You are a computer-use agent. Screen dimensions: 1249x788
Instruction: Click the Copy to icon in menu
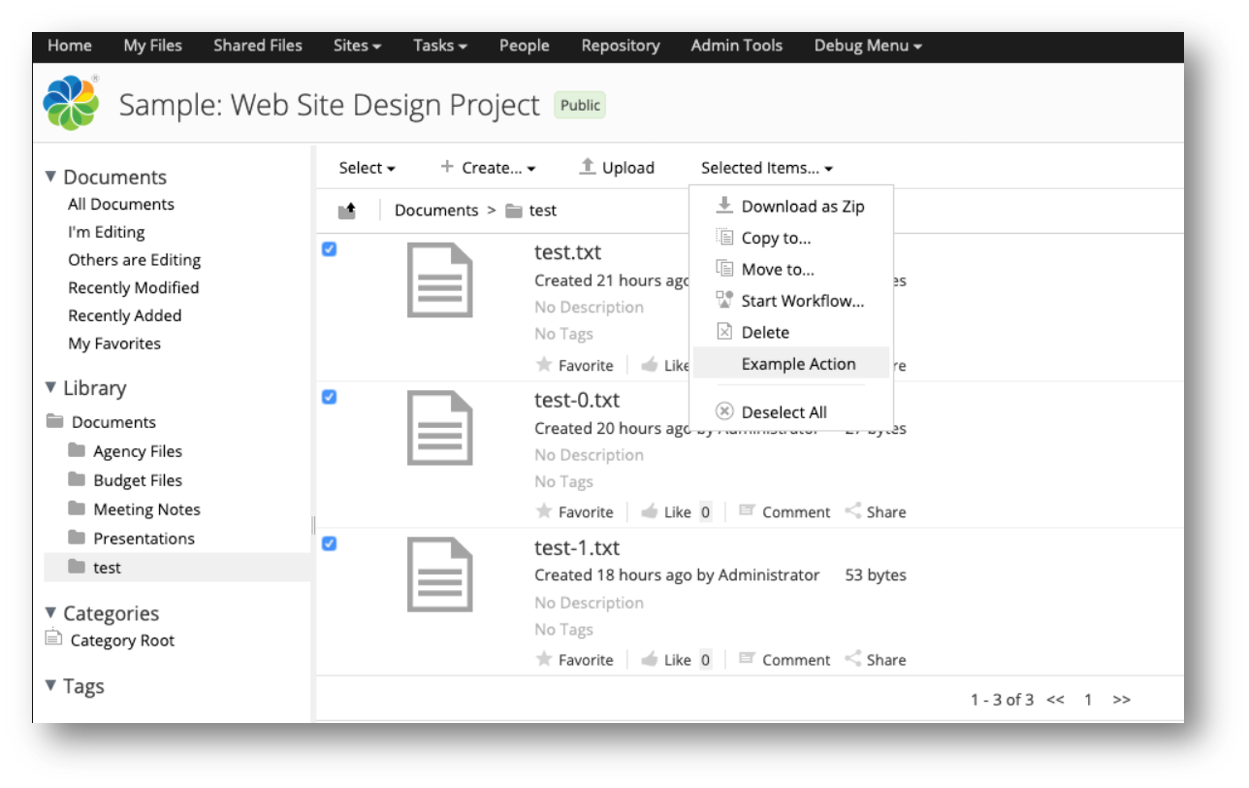pyautogui.click(x=724, y=237)
